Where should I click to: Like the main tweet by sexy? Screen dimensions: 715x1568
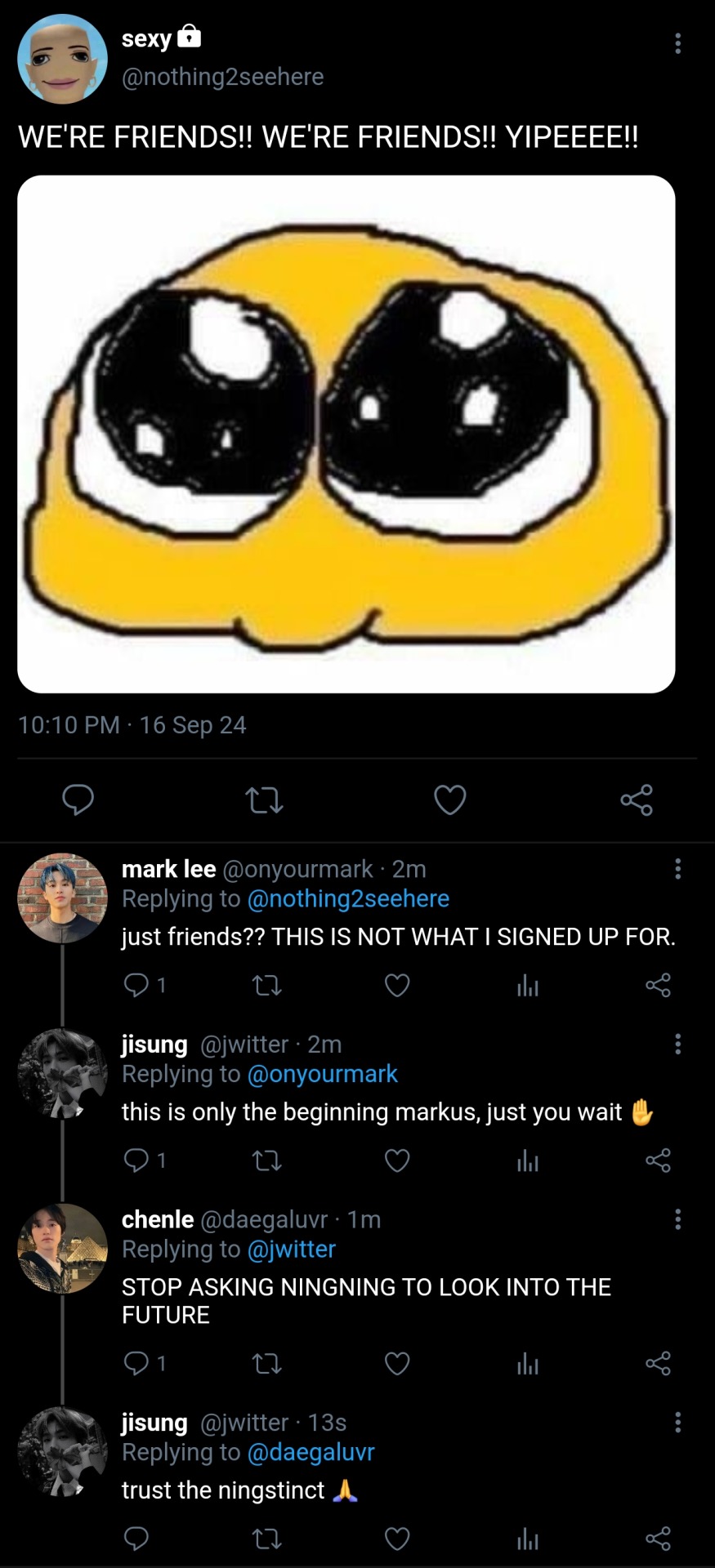(449, 800)
